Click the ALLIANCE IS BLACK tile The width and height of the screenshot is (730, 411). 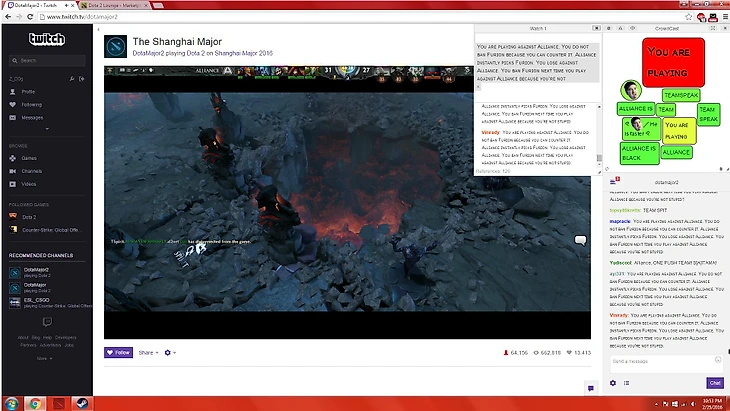coord(640,153)
